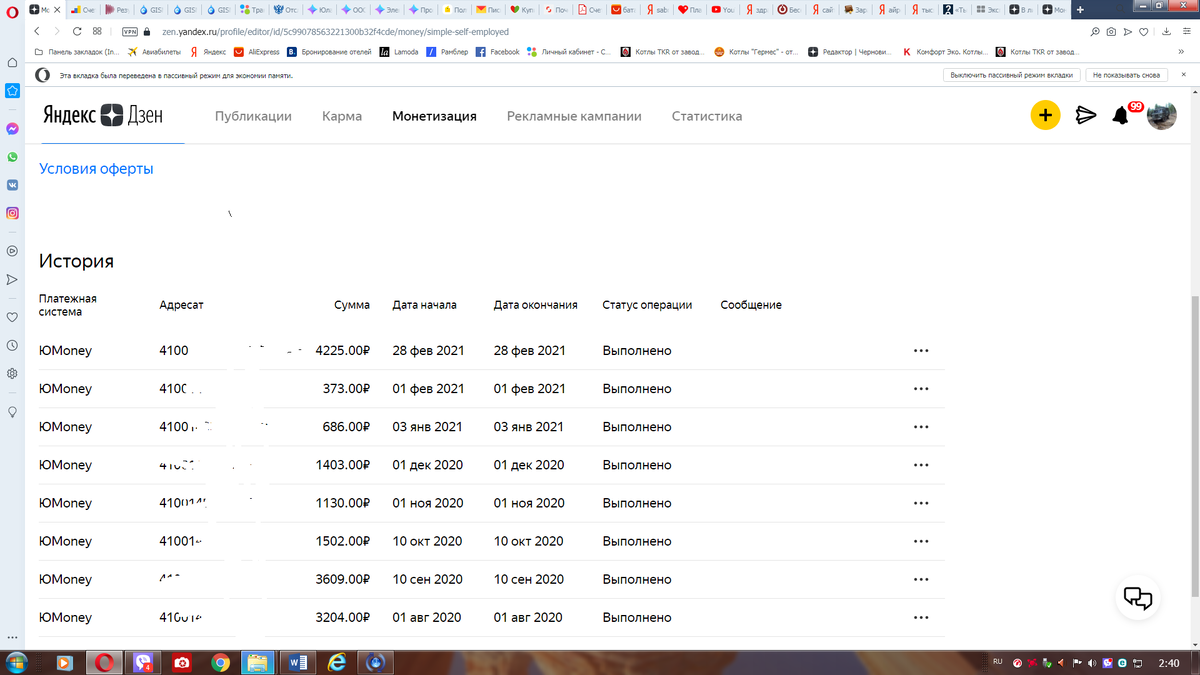Open Авиабилеты bookmark
Image resolution: width=1200 pixels, height=675 pixels.
(x=154, y=52)
